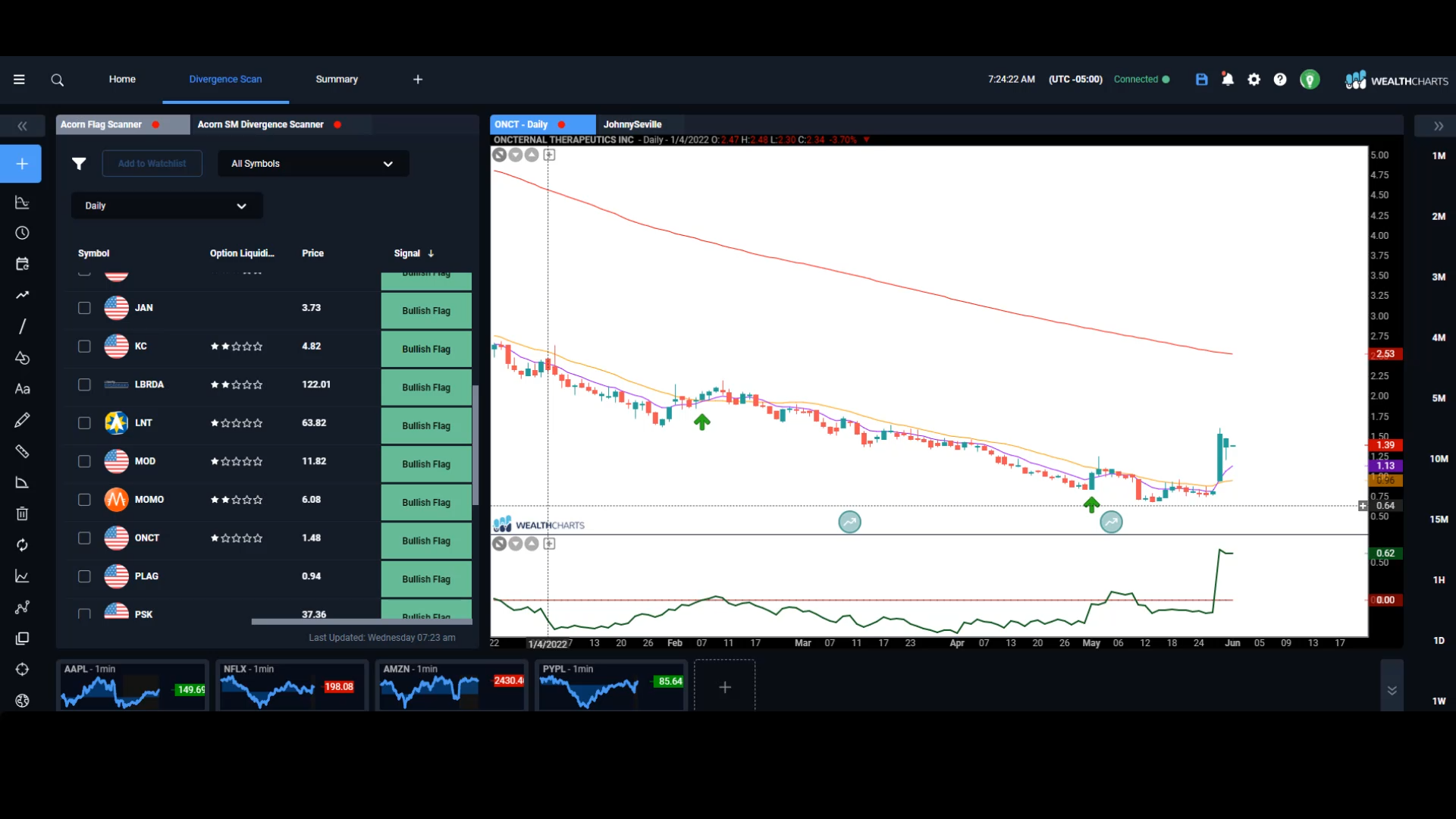Sort by the Signal column
The width and height of the screenshot is (1456, 819).
[414, 253]
